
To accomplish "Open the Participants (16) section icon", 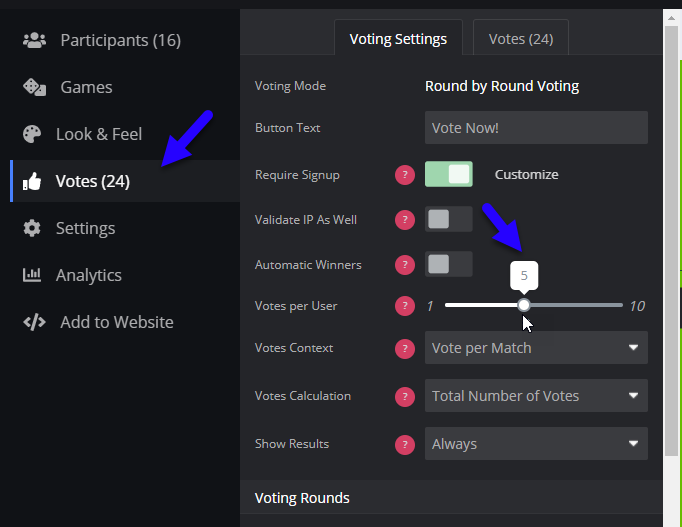I will [34, 40].
